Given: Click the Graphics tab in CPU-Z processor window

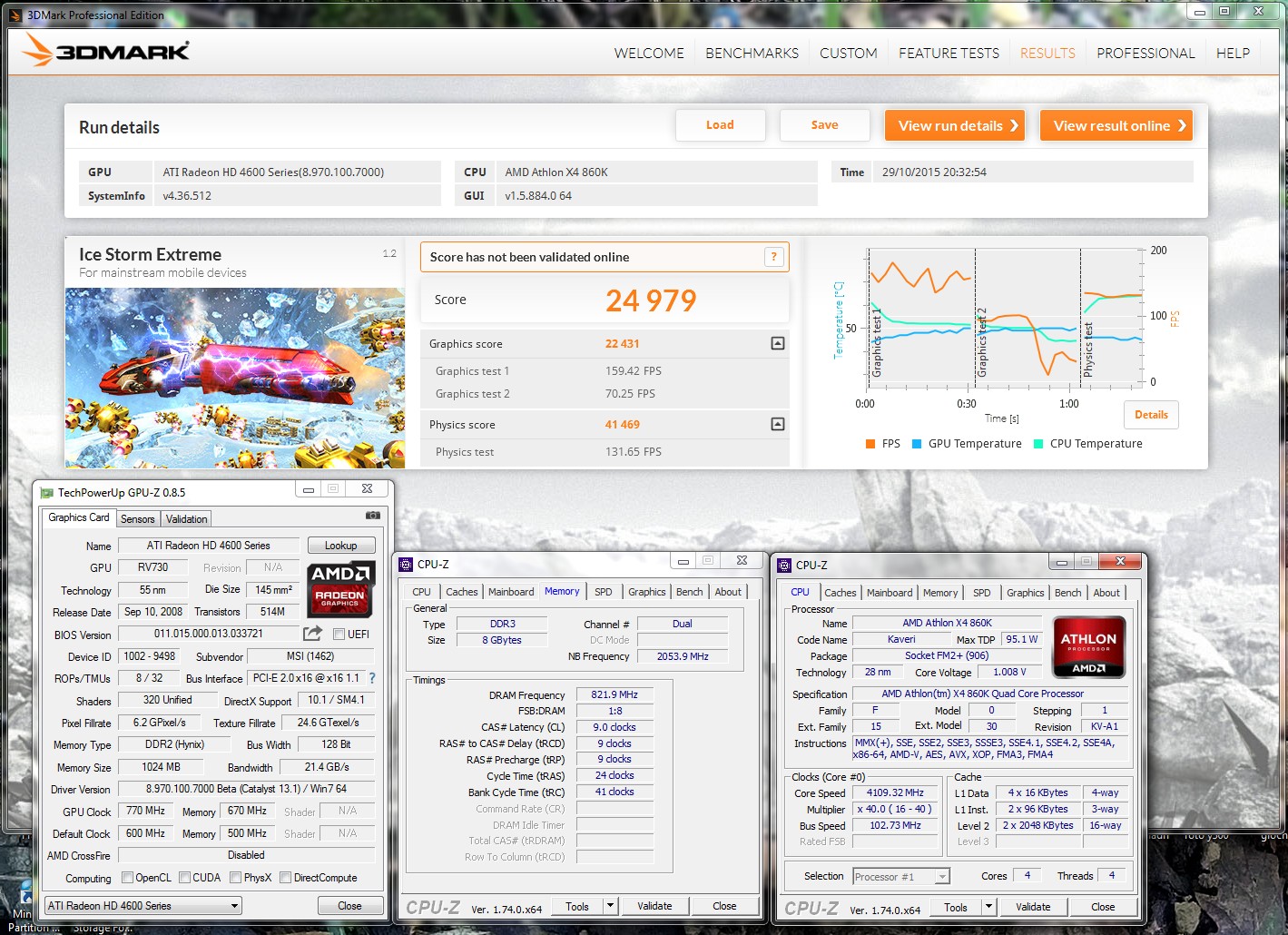Looking at the screenshot, I should 1026,593.
